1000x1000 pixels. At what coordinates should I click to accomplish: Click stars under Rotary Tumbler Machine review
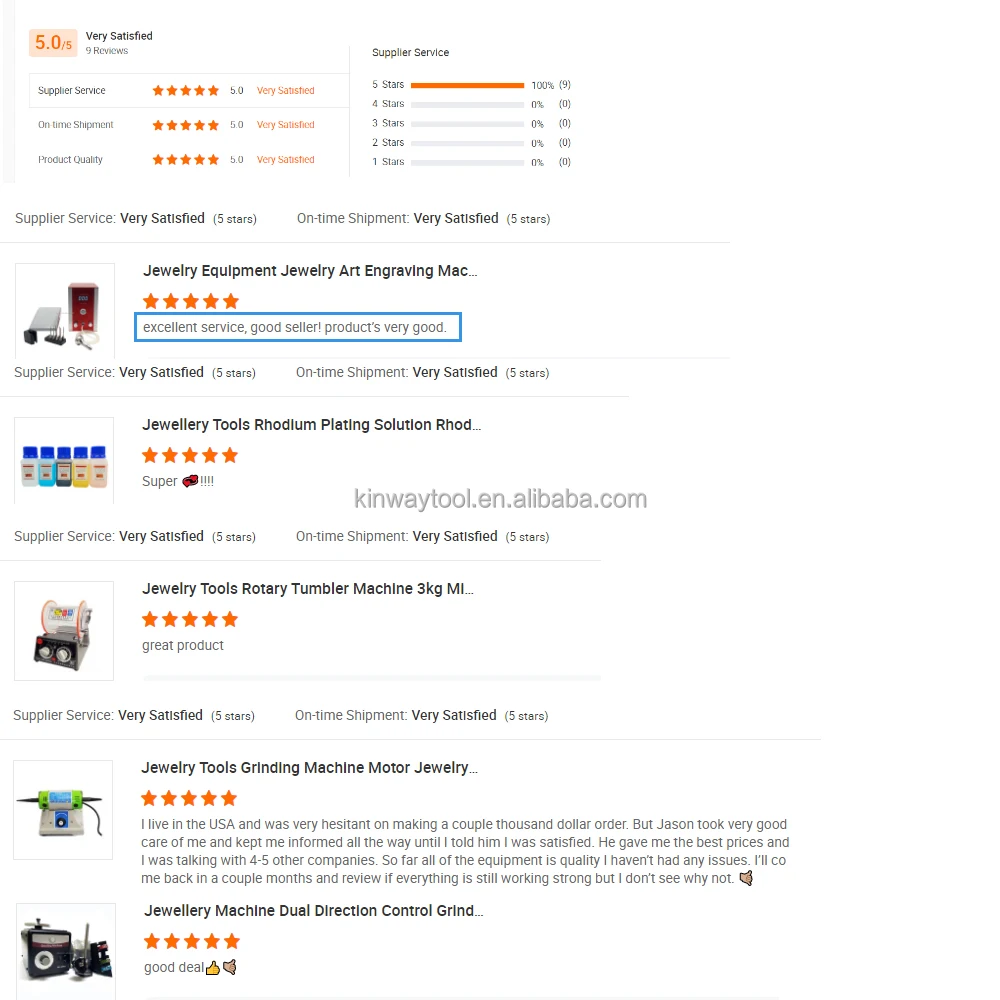[x=190, y=619]
